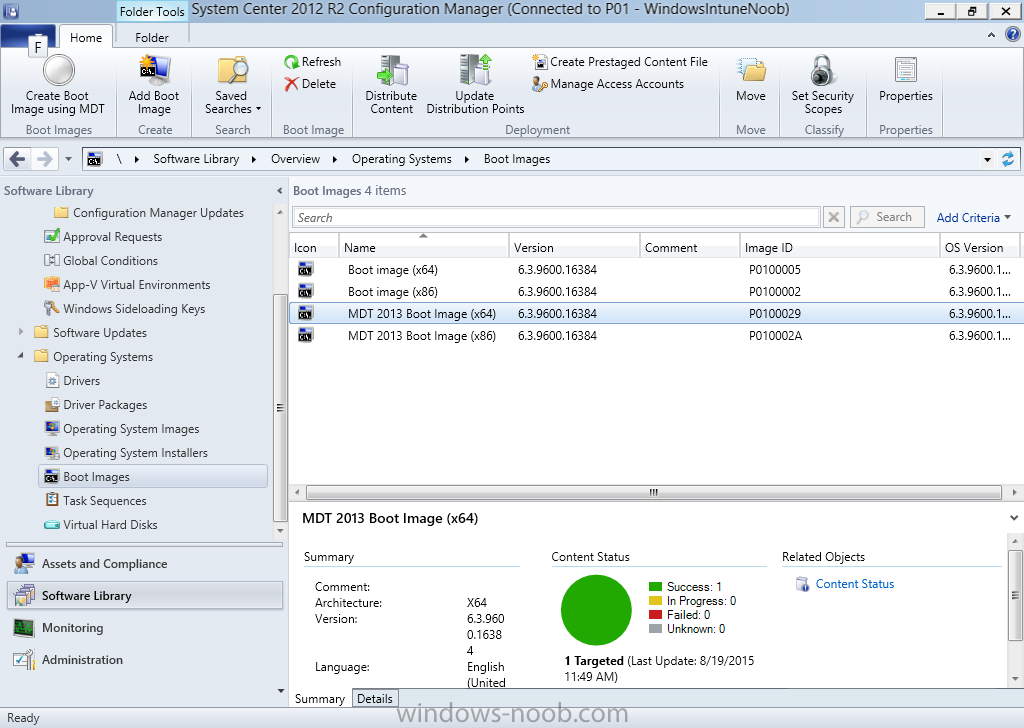Click the Search button
Viewport: 1024px width, 728px height.
tap(887, 217)
